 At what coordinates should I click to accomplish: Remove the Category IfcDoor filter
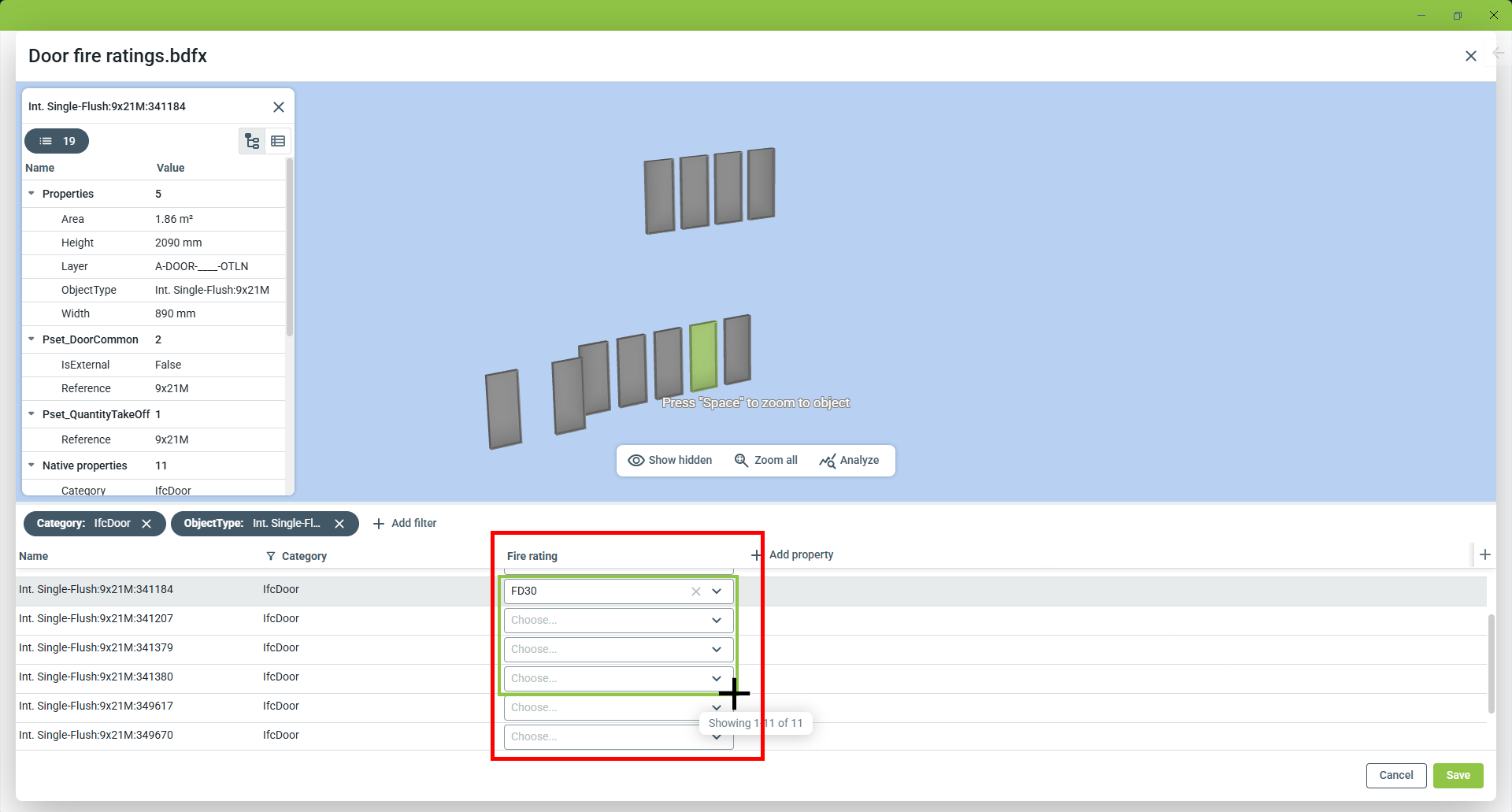146,524
